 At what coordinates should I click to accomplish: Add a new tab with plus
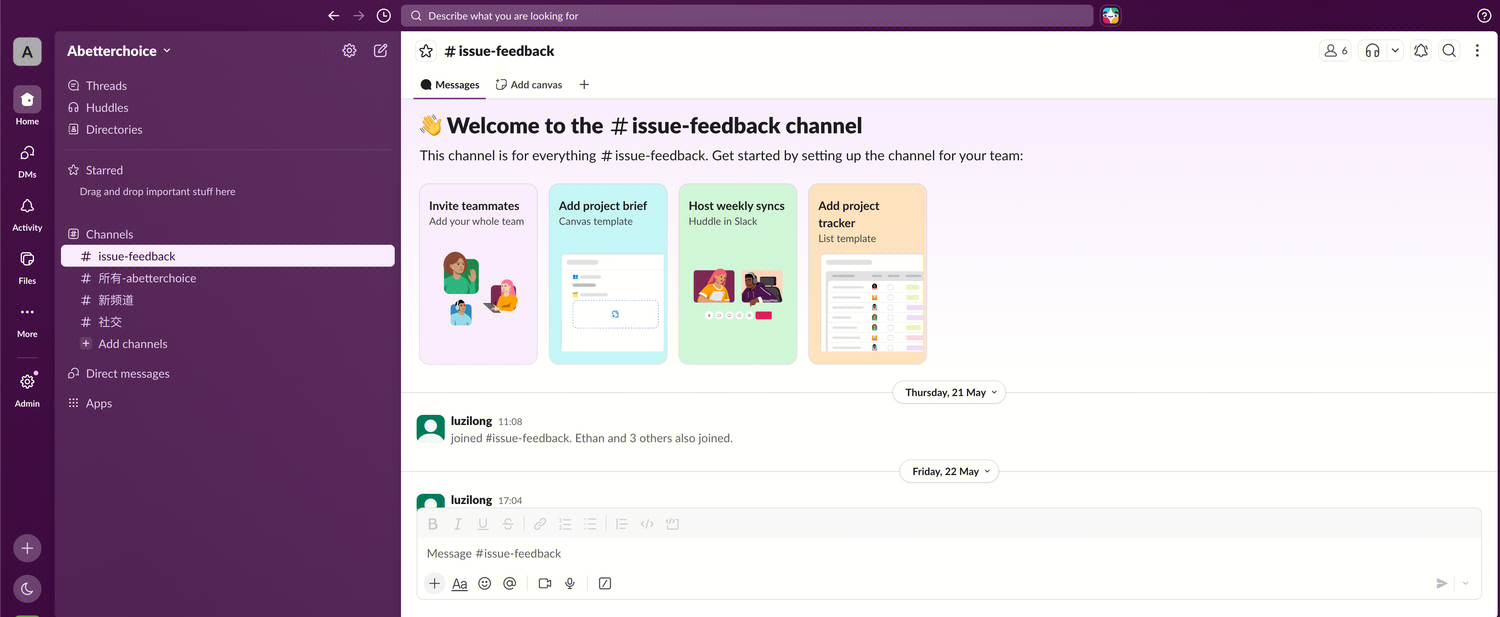[x=584, y=85]
